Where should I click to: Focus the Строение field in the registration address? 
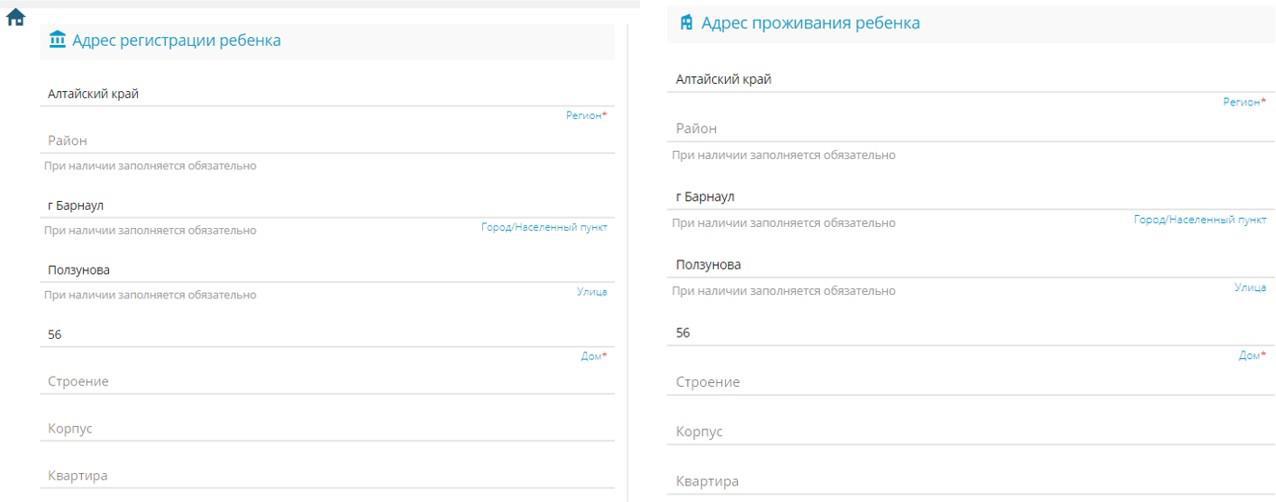[x=327, y=382]
